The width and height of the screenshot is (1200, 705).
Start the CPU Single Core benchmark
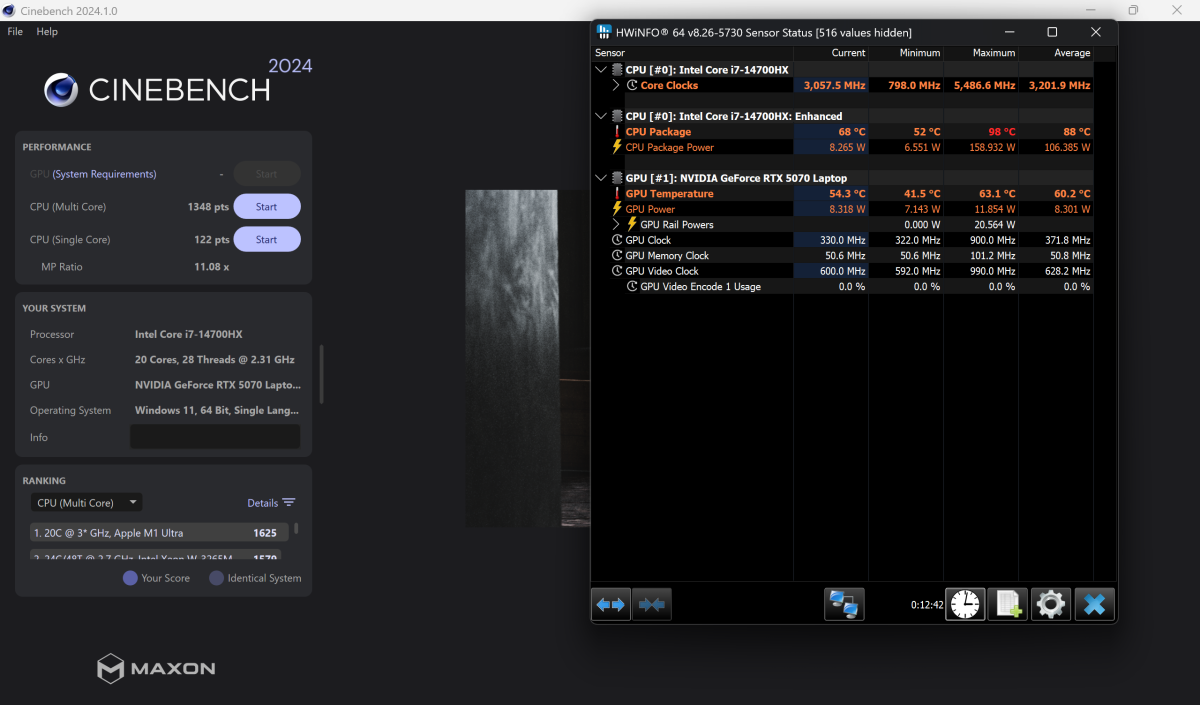point(267,240)
